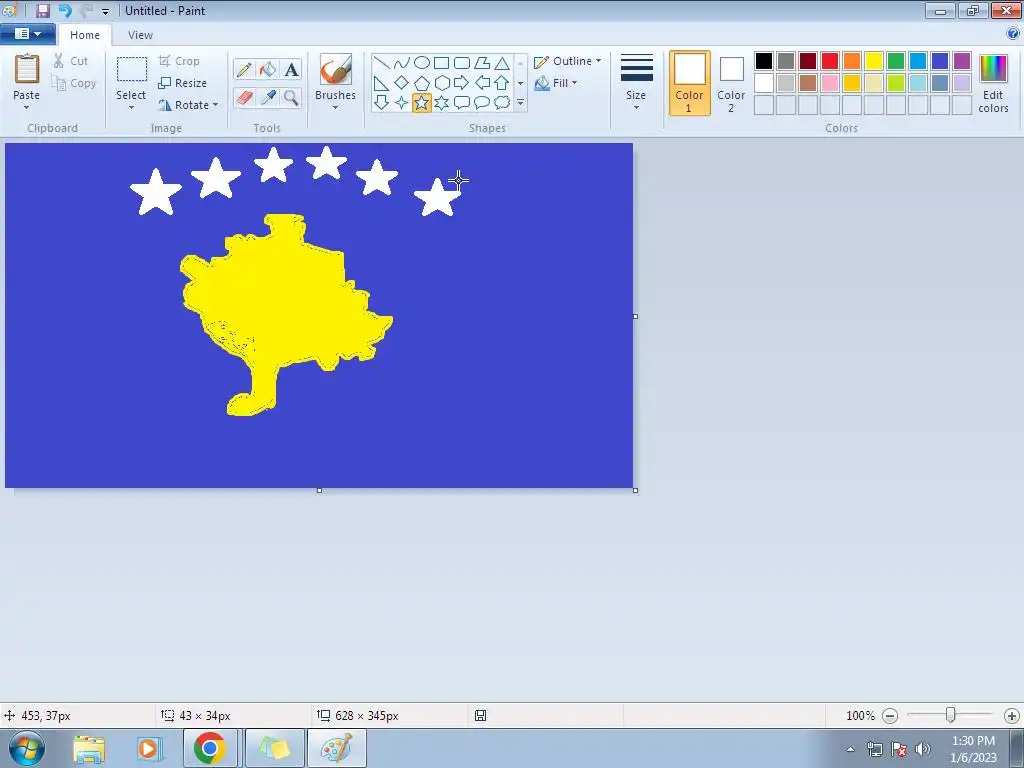
Task: Open Google Chrome from the taskbar
Action: (x=210, y=748)
